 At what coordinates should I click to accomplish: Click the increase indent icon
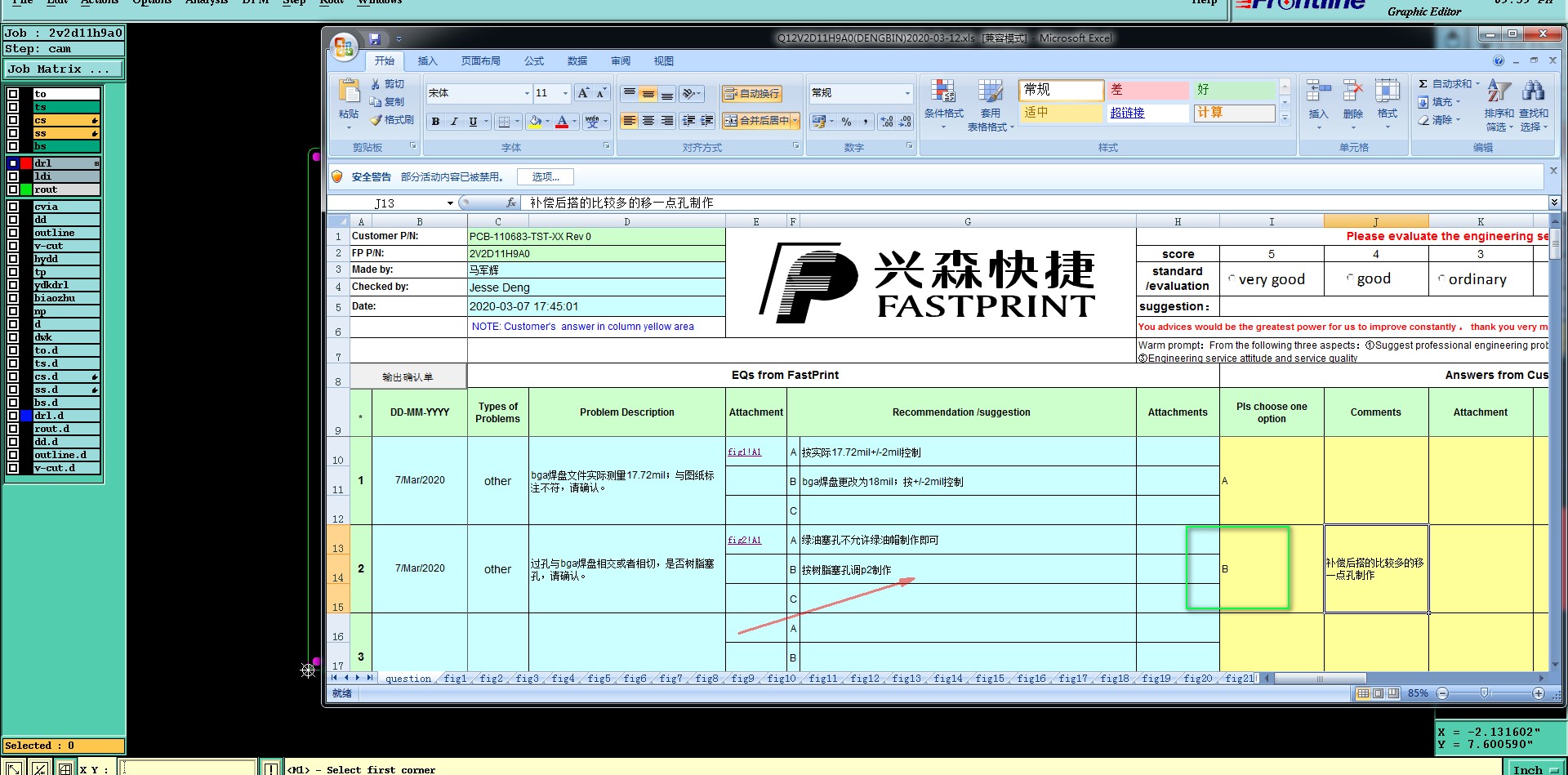707,121
